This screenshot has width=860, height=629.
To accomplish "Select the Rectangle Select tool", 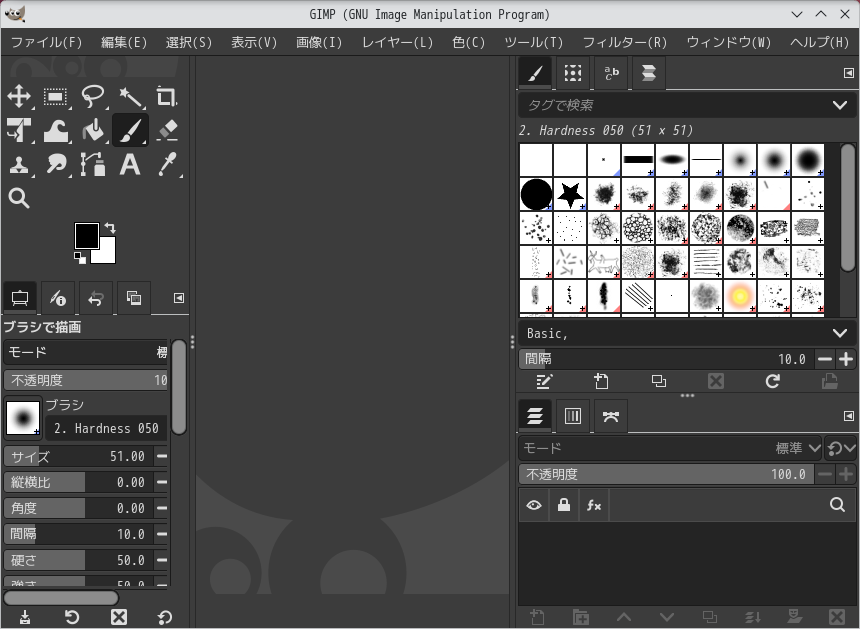I will (x=56, y=97).
